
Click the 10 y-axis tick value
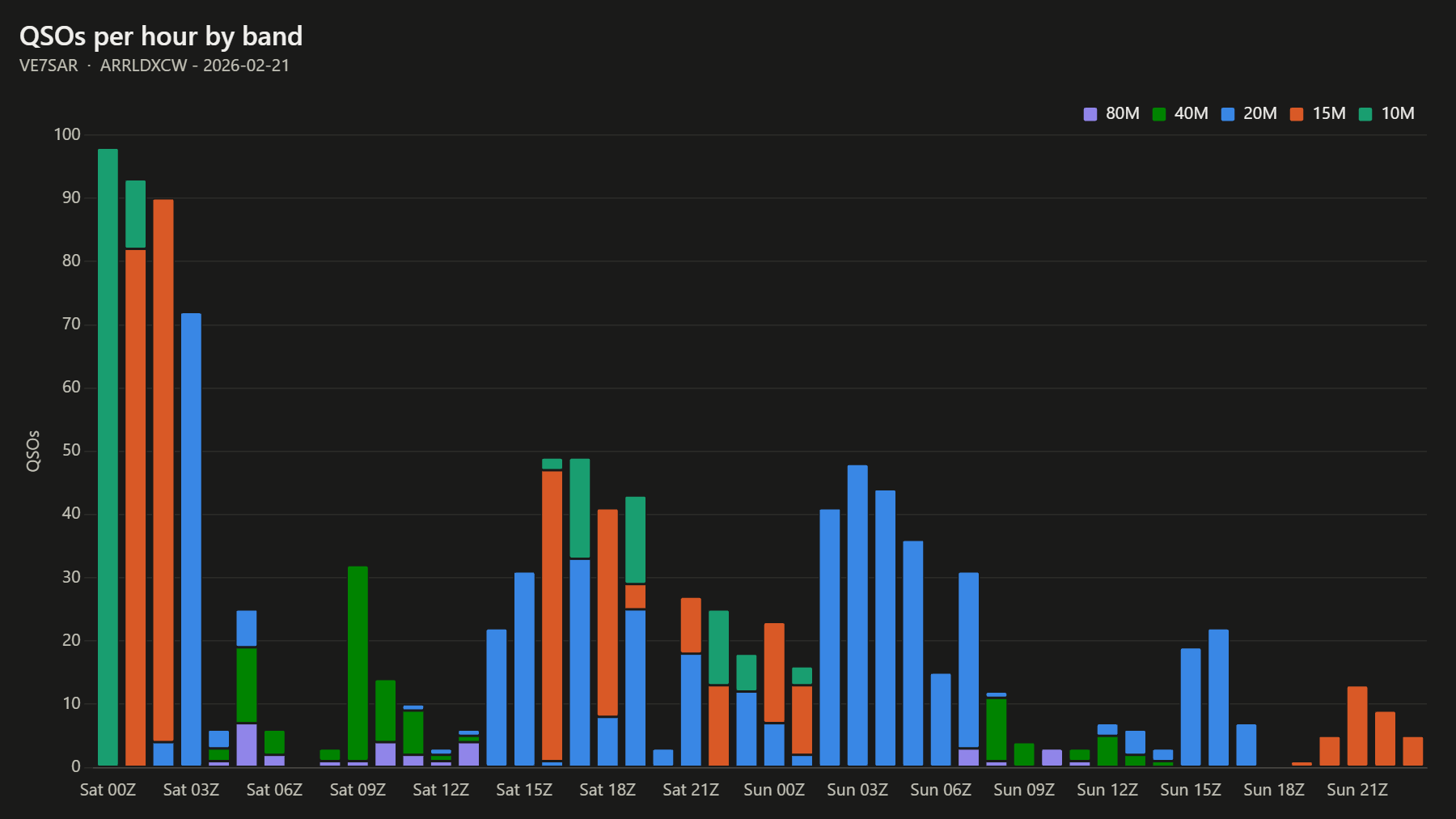pyautogui.click(x=71, y=703)
